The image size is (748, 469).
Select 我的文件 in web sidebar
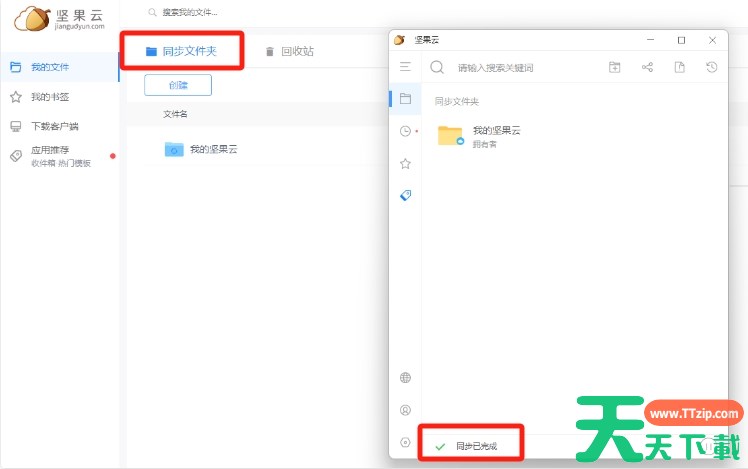click(x=60, y=67)
